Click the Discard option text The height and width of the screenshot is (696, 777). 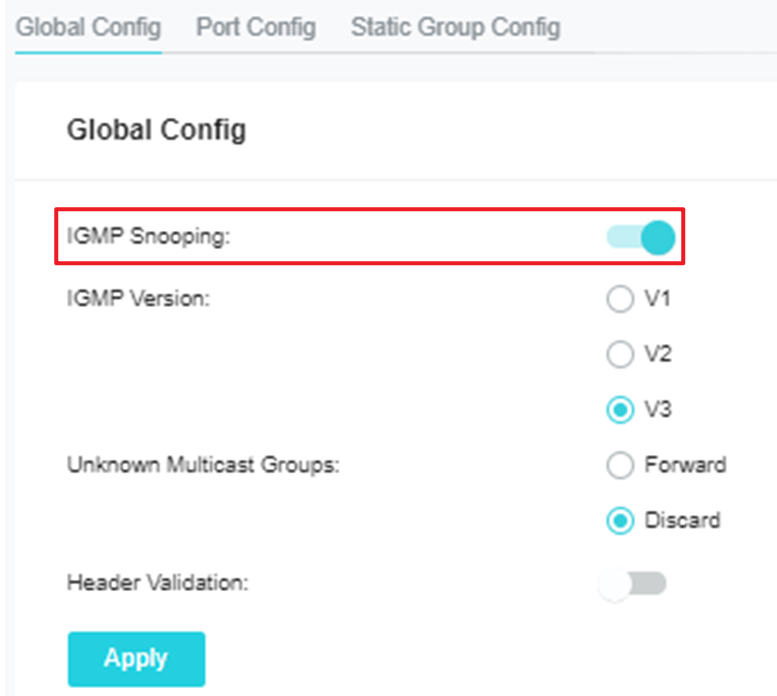pos(682,520)
